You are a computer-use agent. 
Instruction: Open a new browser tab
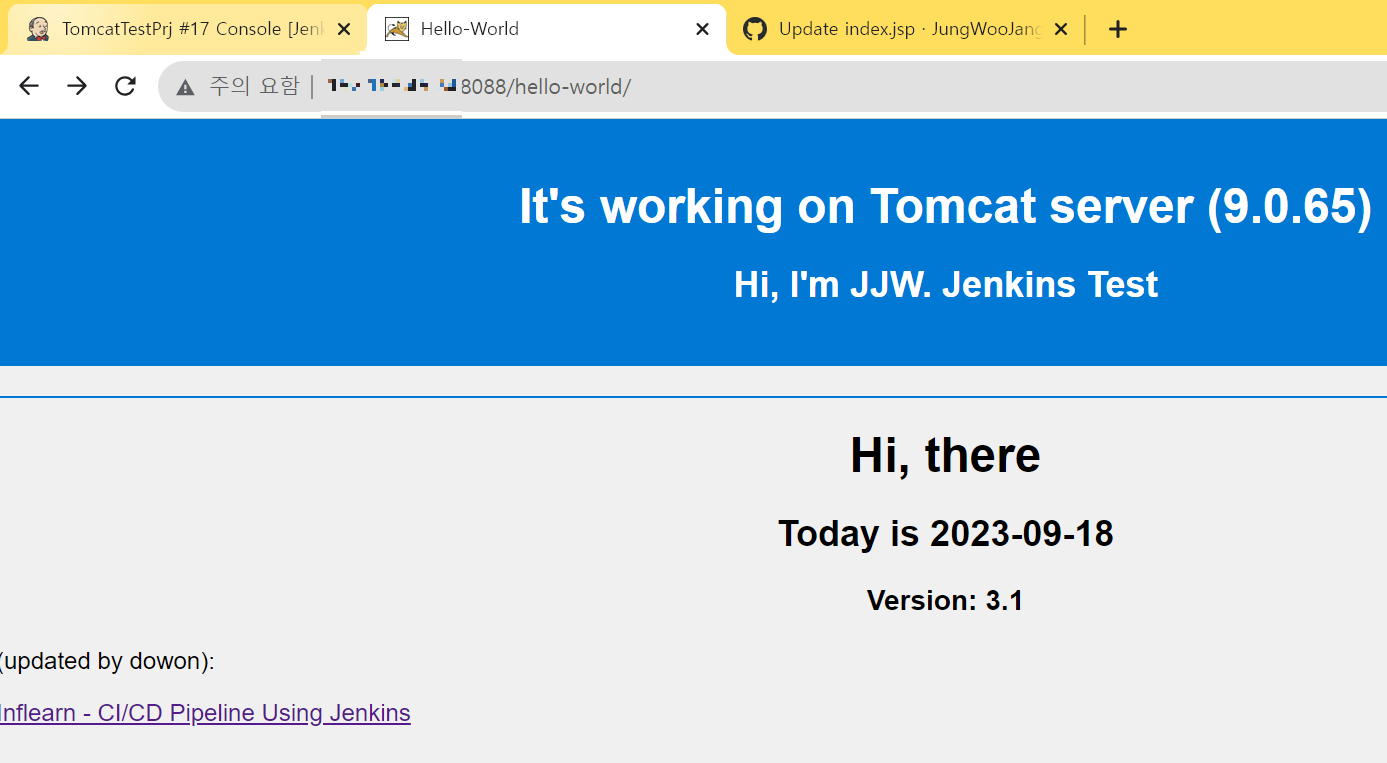point(1118,29)
